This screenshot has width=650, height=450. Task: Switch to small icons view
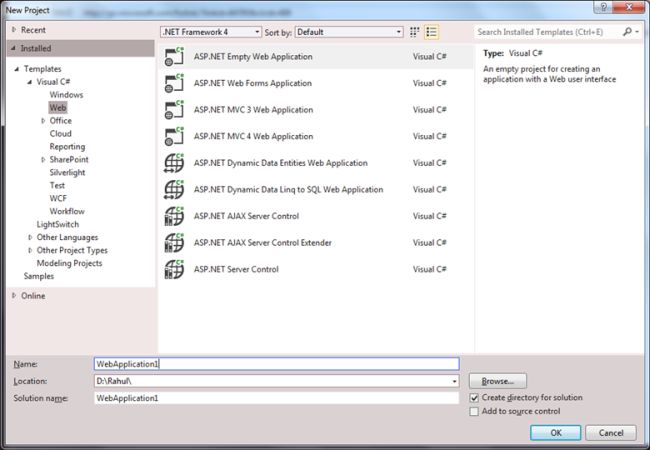[x=415, y=32]
